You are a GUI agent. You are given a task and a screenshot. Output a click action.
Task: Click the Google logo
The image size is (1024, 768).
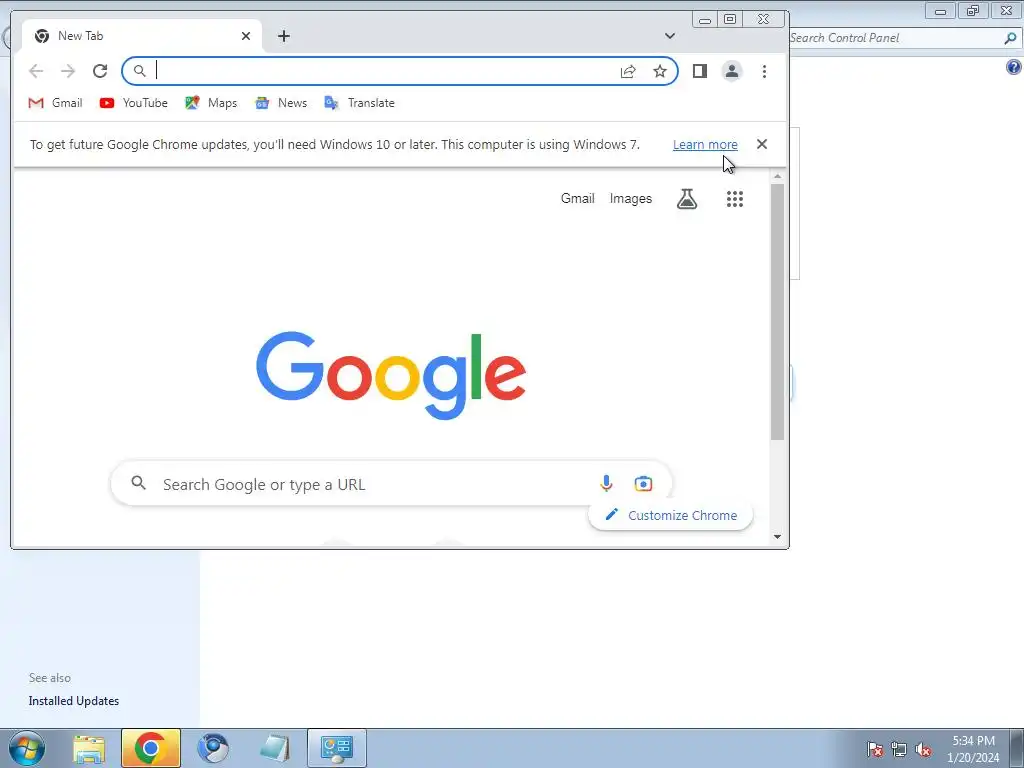coord(391,375)
